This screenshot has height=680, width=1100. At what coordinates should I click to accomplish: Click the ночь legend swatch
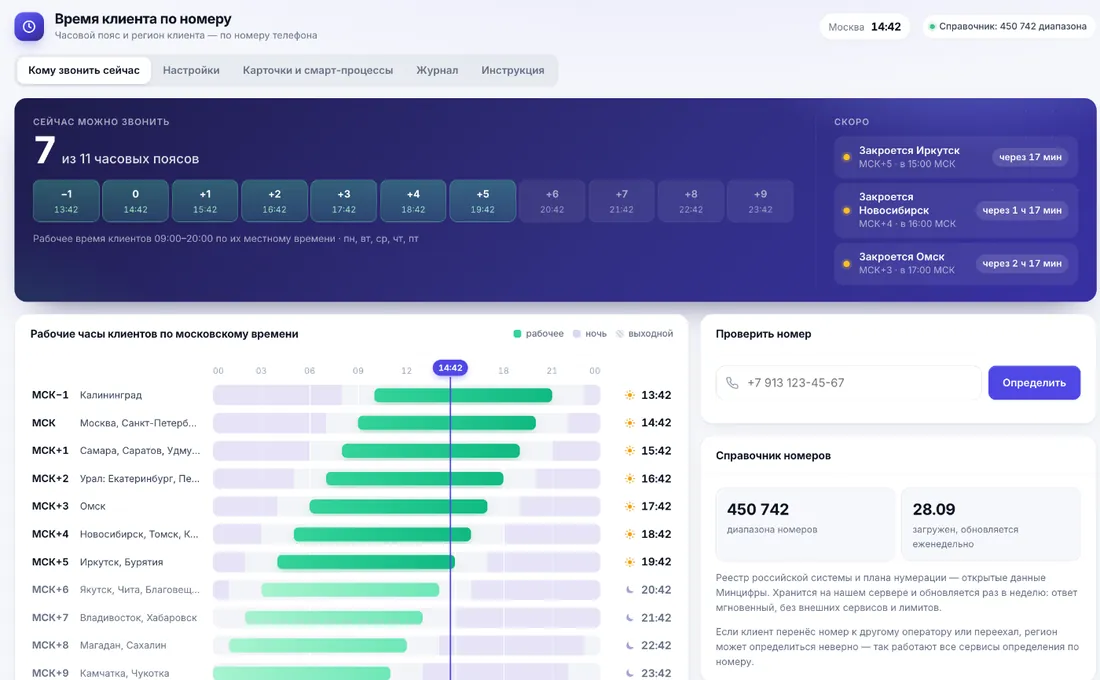coord(577,334)
